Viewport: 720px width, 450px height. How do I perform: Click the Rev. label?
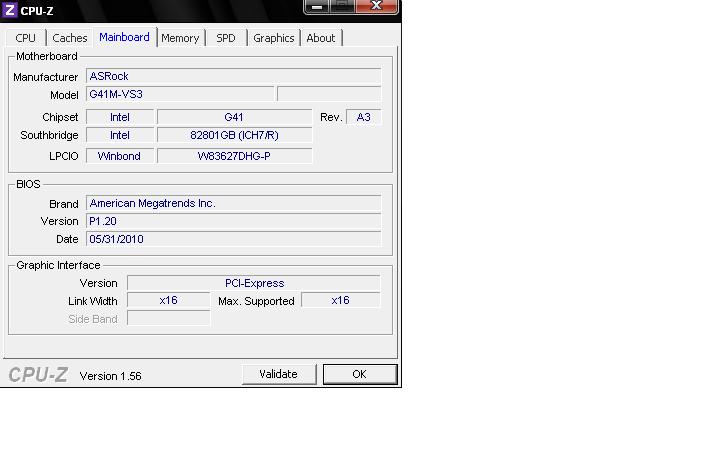pyautogui.click(x=331, y=117)
